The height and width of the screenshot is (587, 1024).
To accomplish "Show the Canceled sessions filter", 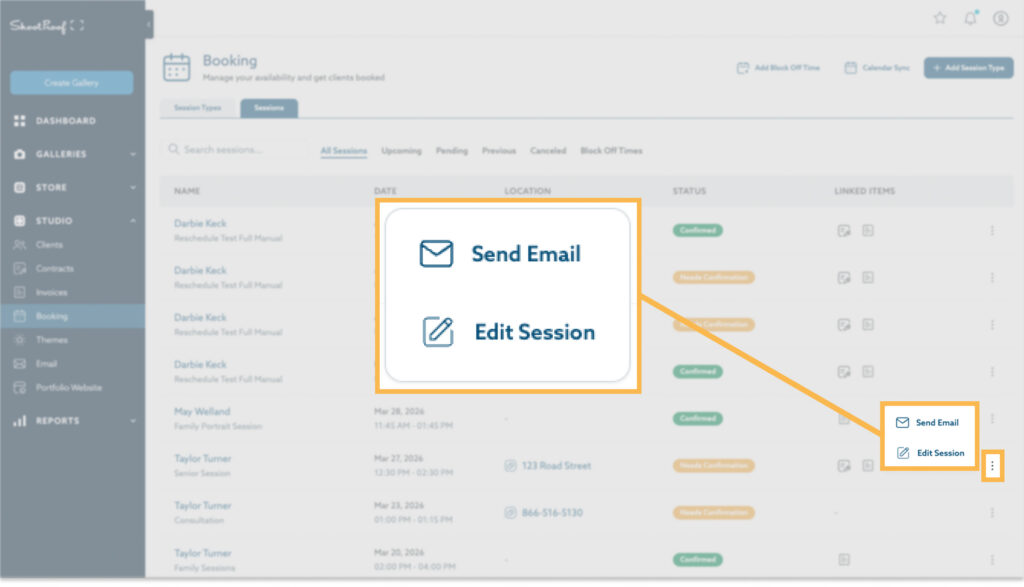I will click(548, 151).
